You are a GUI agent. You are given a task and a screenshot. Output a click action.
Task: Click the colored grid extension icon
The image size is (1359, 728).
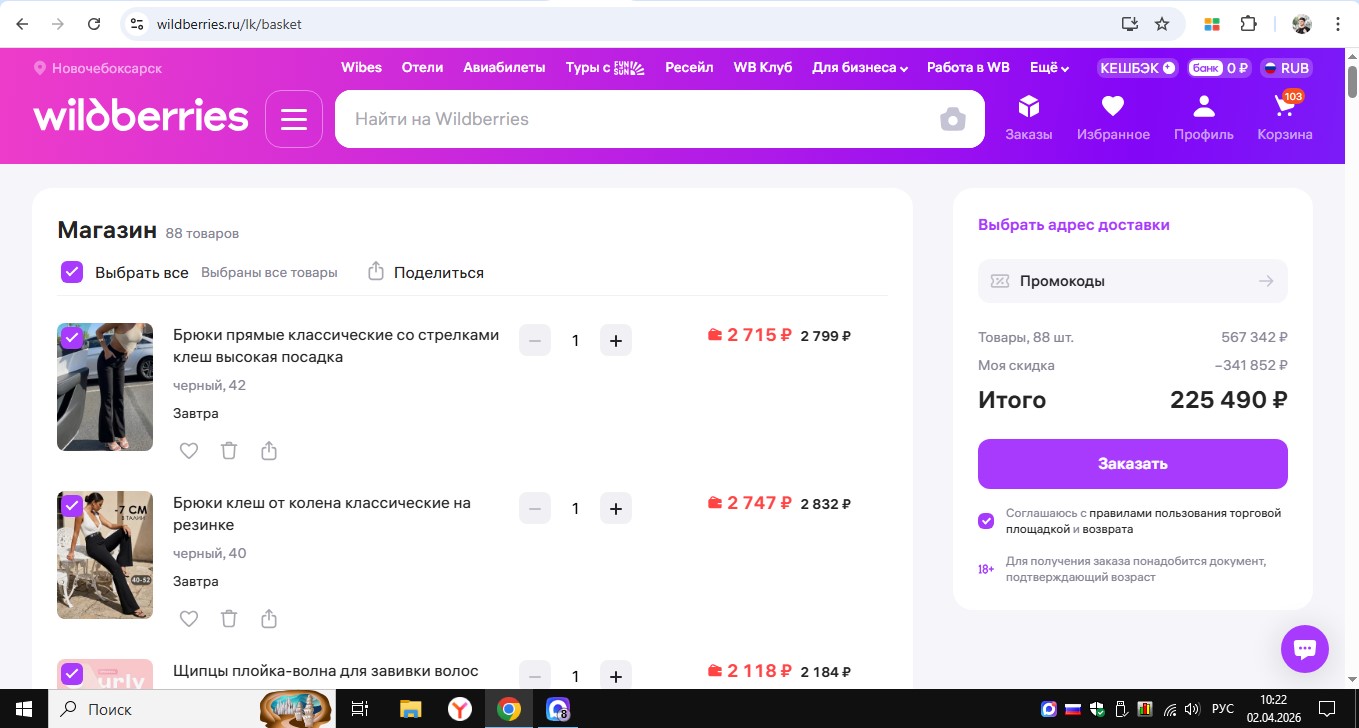pyautogui.click(x=1212, y=24)
